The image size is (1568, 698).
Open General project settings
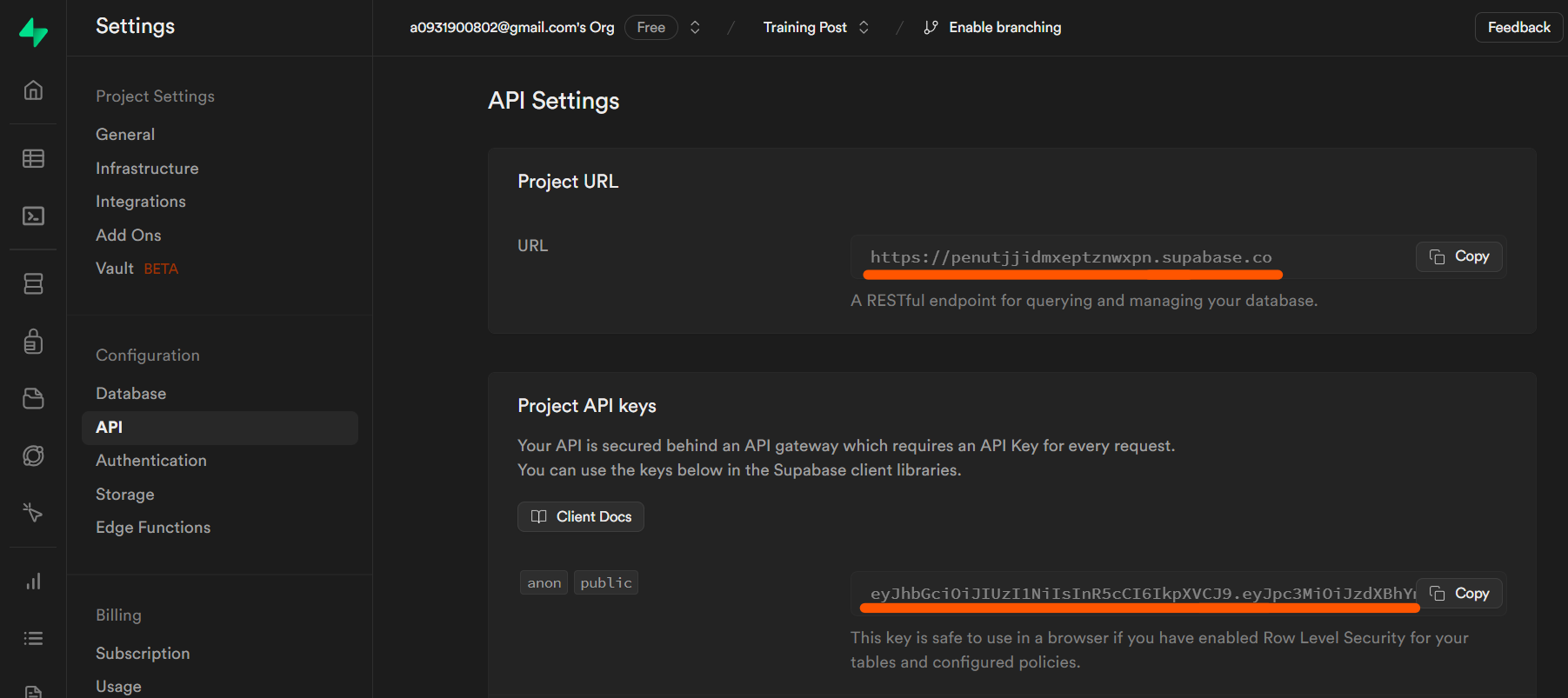125,134
